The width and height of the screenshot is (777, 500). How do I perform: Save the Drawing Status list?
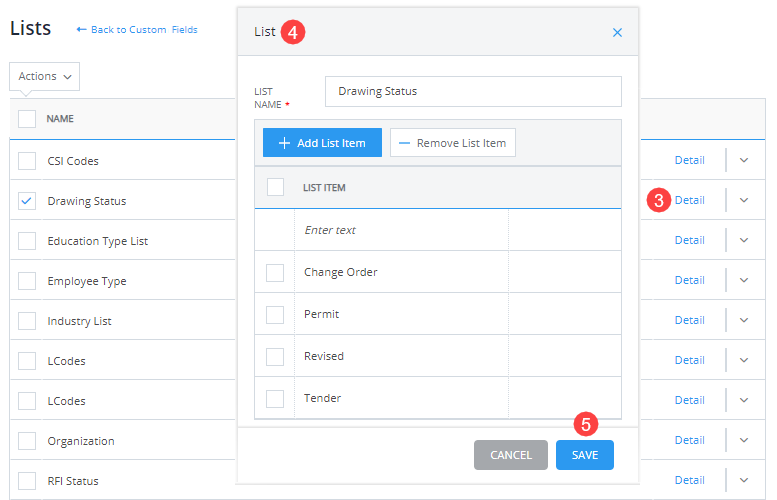click(585, 455)
